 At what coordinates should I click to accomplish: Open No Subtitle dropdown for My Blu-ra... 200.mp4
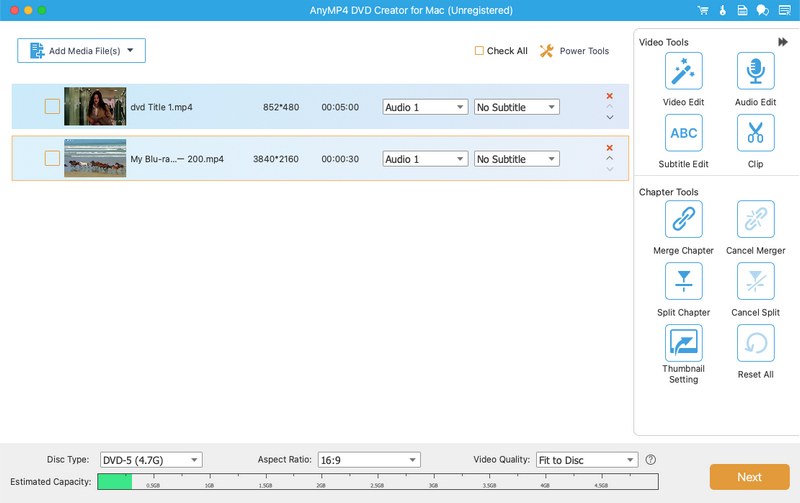point(516,159)
